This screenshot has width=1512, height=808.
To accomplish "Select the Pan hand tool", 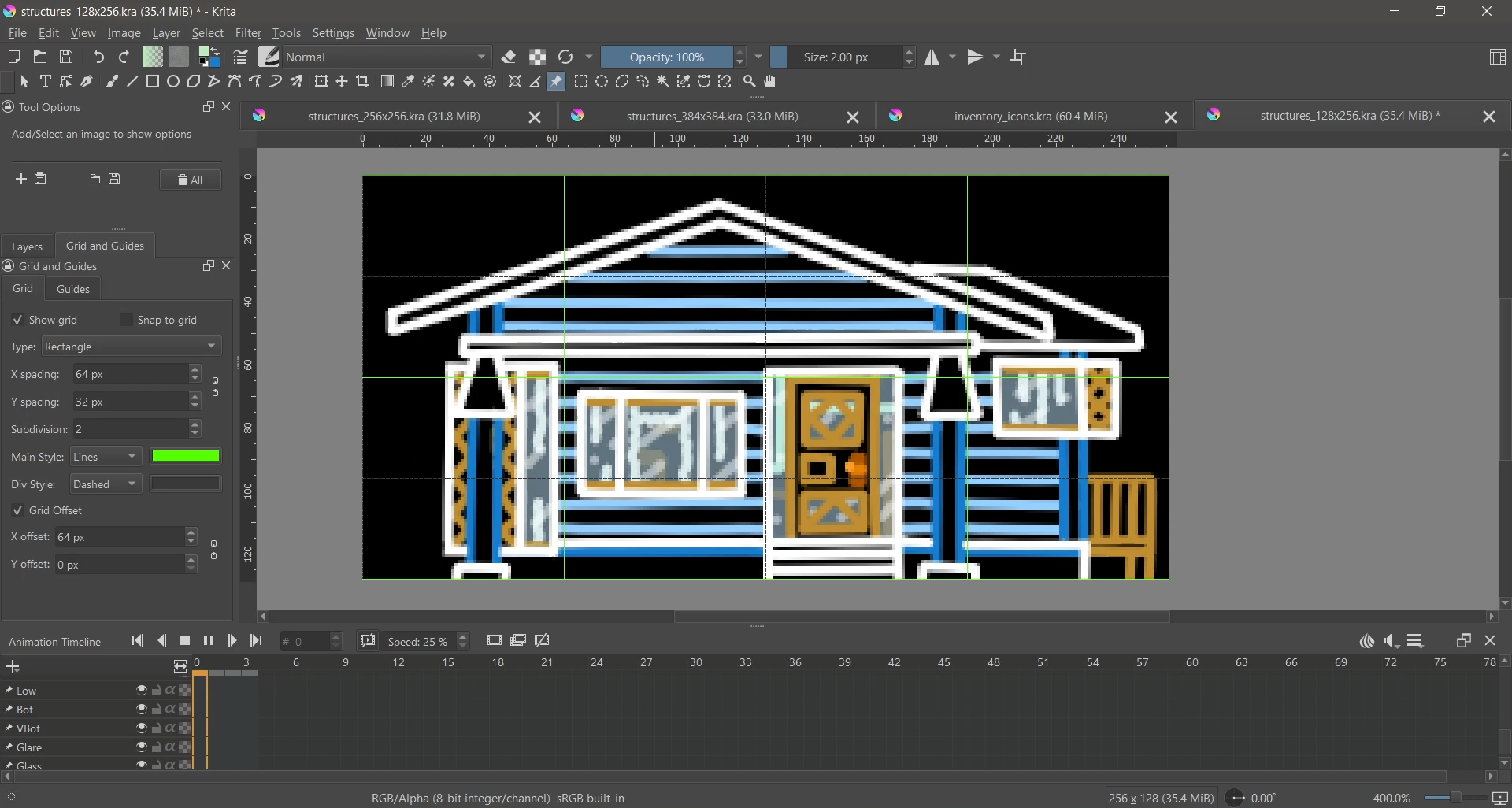I will click(770, 82).
